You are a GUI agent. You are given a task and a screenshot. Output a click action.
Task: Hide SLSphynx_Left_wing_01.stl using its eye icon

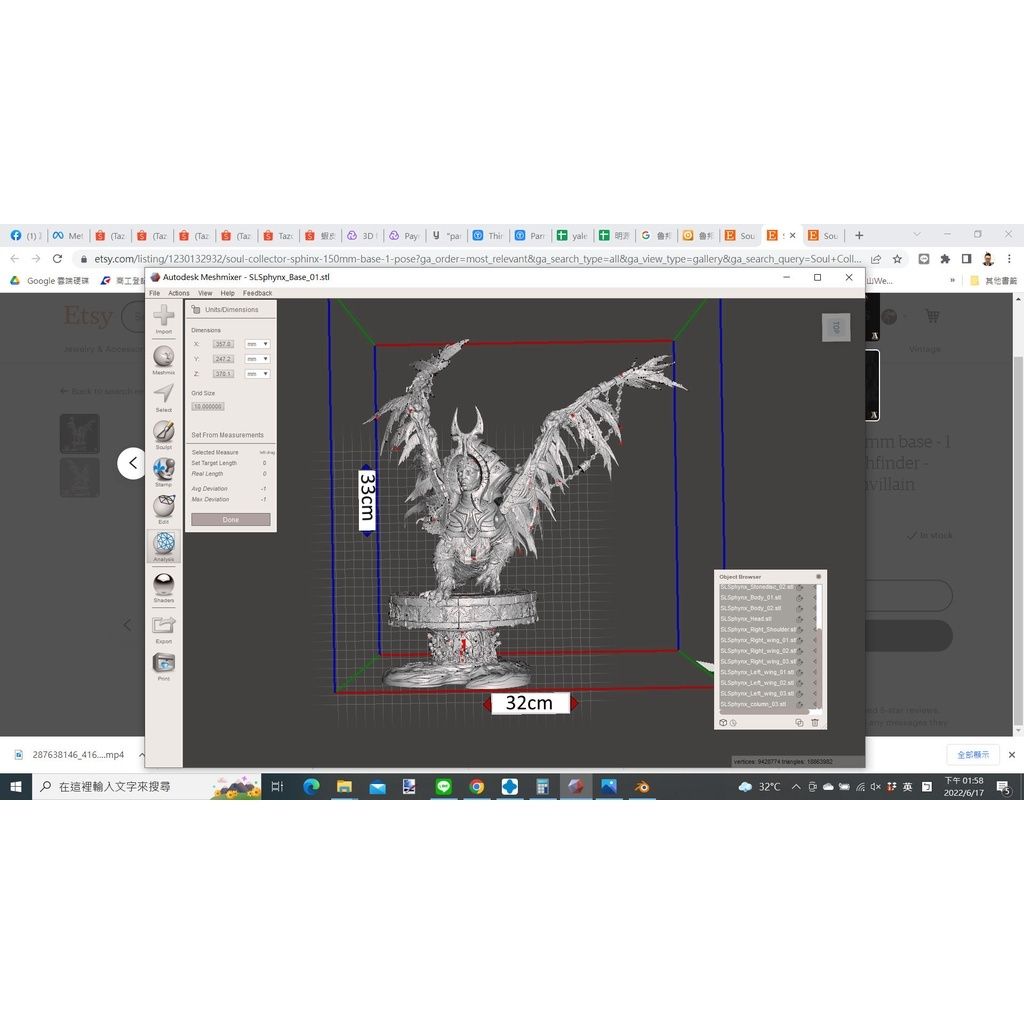800,672
